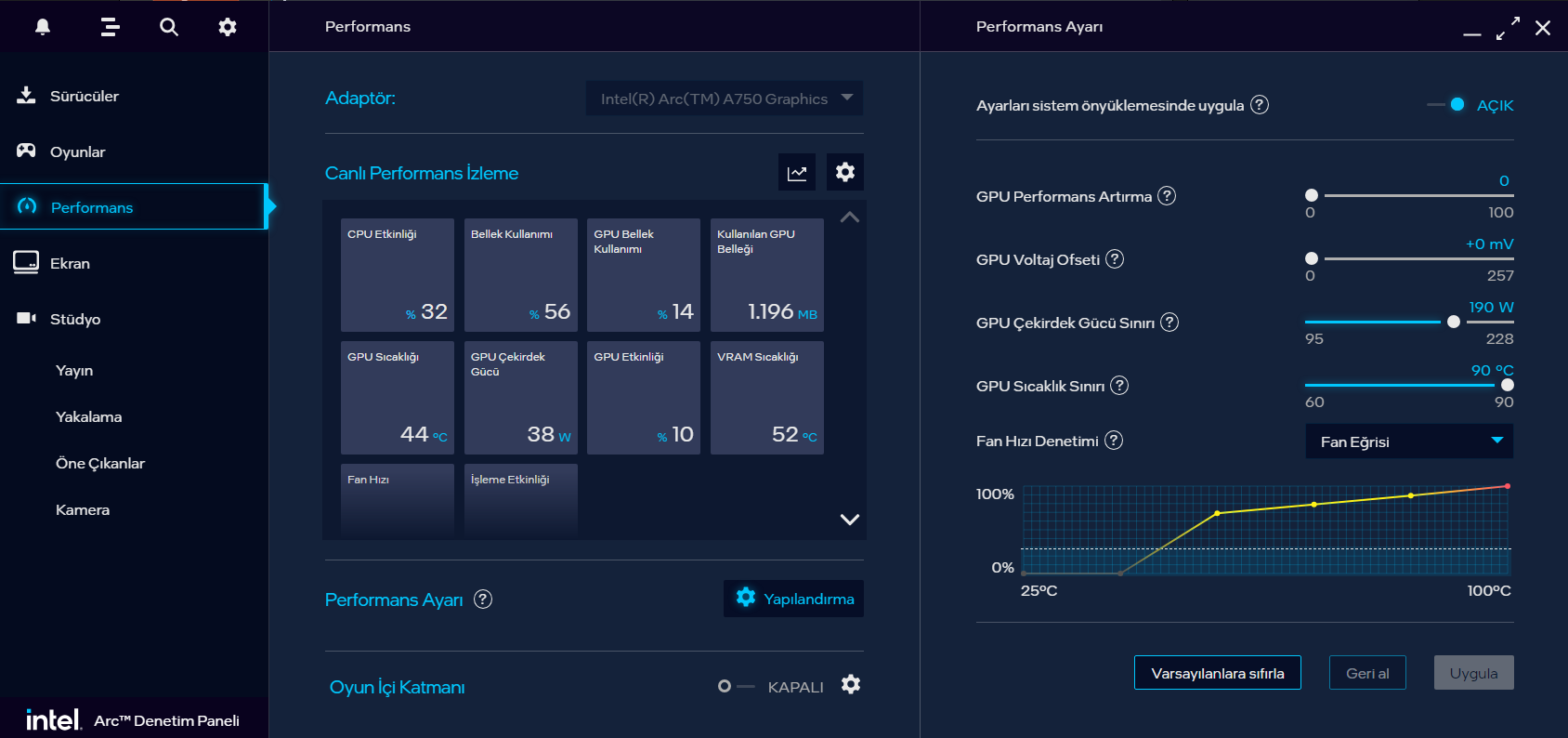Click the Yapılandırma button
Viewport: 1568px width, 738px height.
pos(793,599)
